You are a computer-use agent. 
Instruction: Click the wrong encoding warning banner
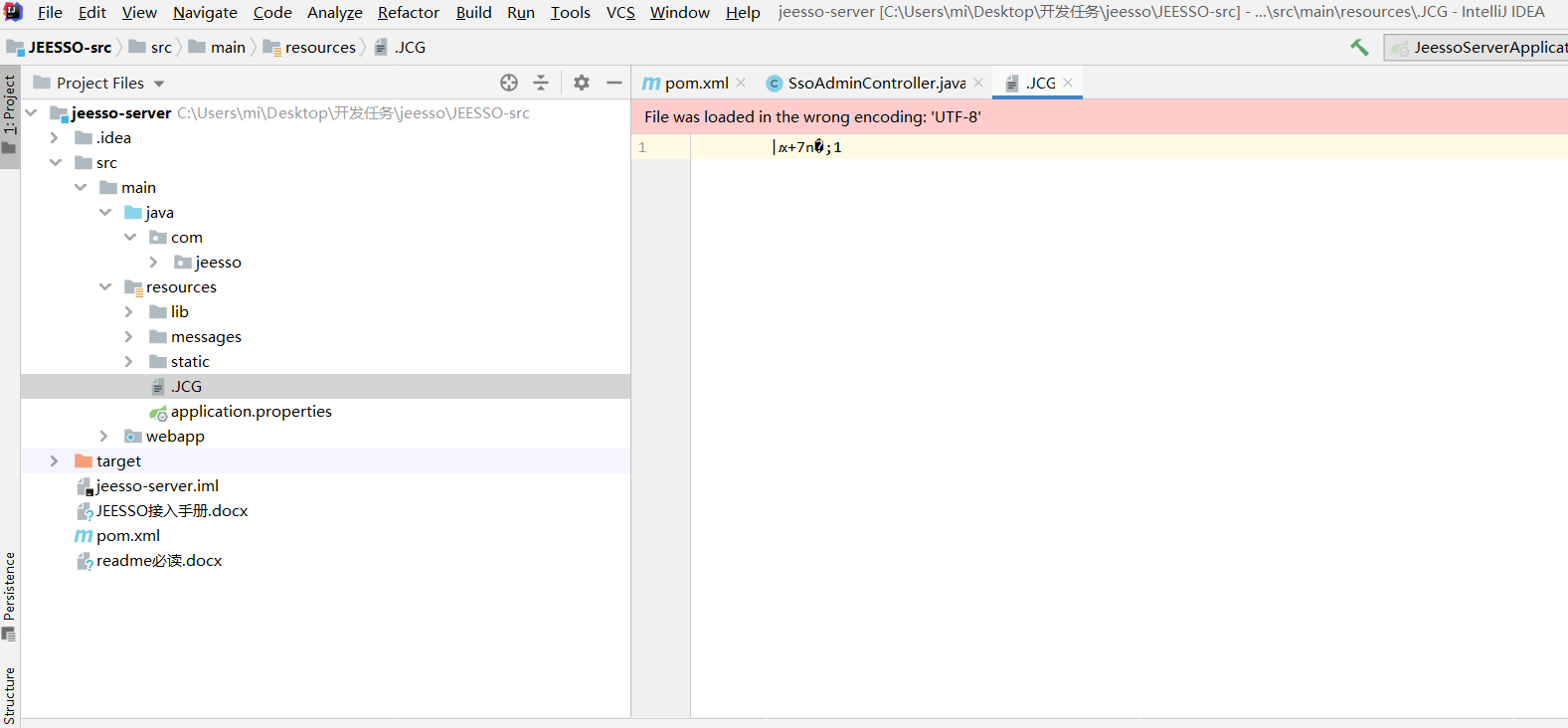pos(1100,116)
